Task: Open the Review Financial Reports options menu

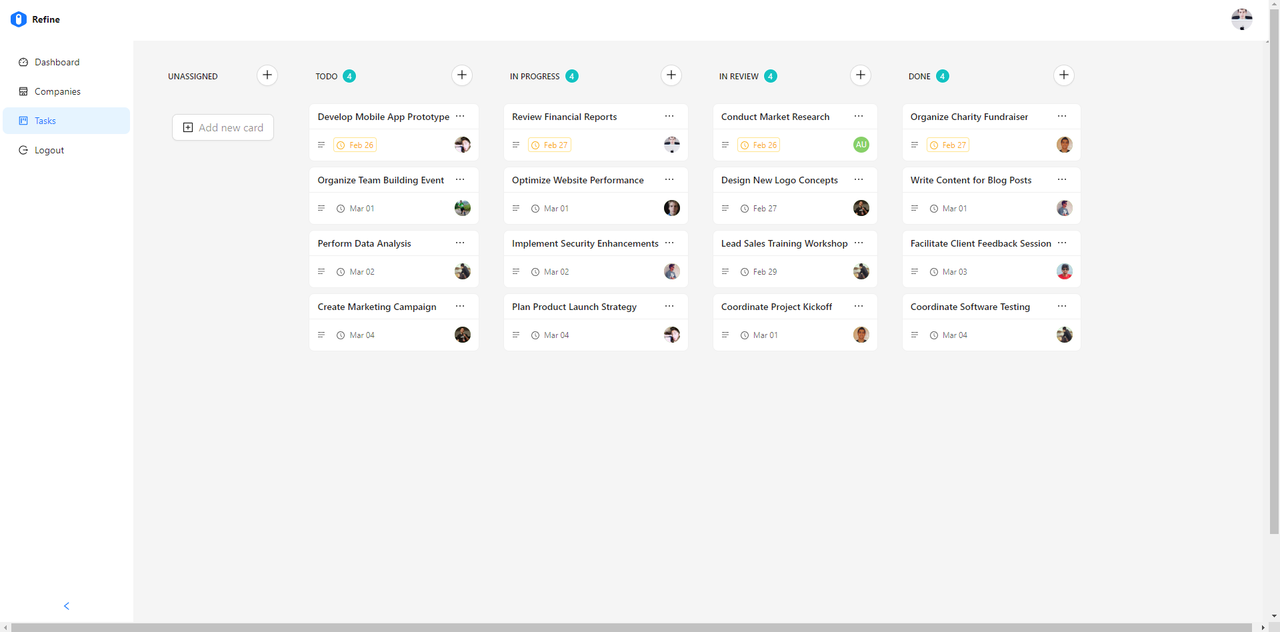Action: click(x=670, y=117)
